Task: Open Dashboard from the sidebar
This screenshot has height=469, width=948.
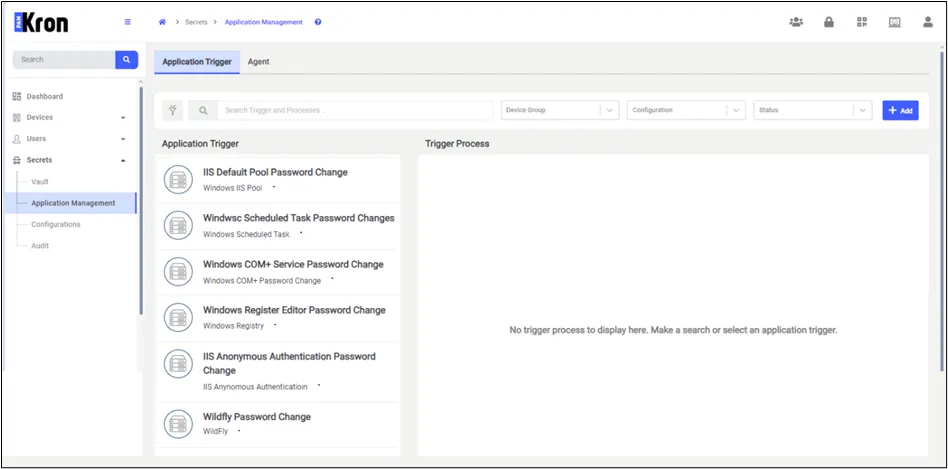Action: coord(44,96)
